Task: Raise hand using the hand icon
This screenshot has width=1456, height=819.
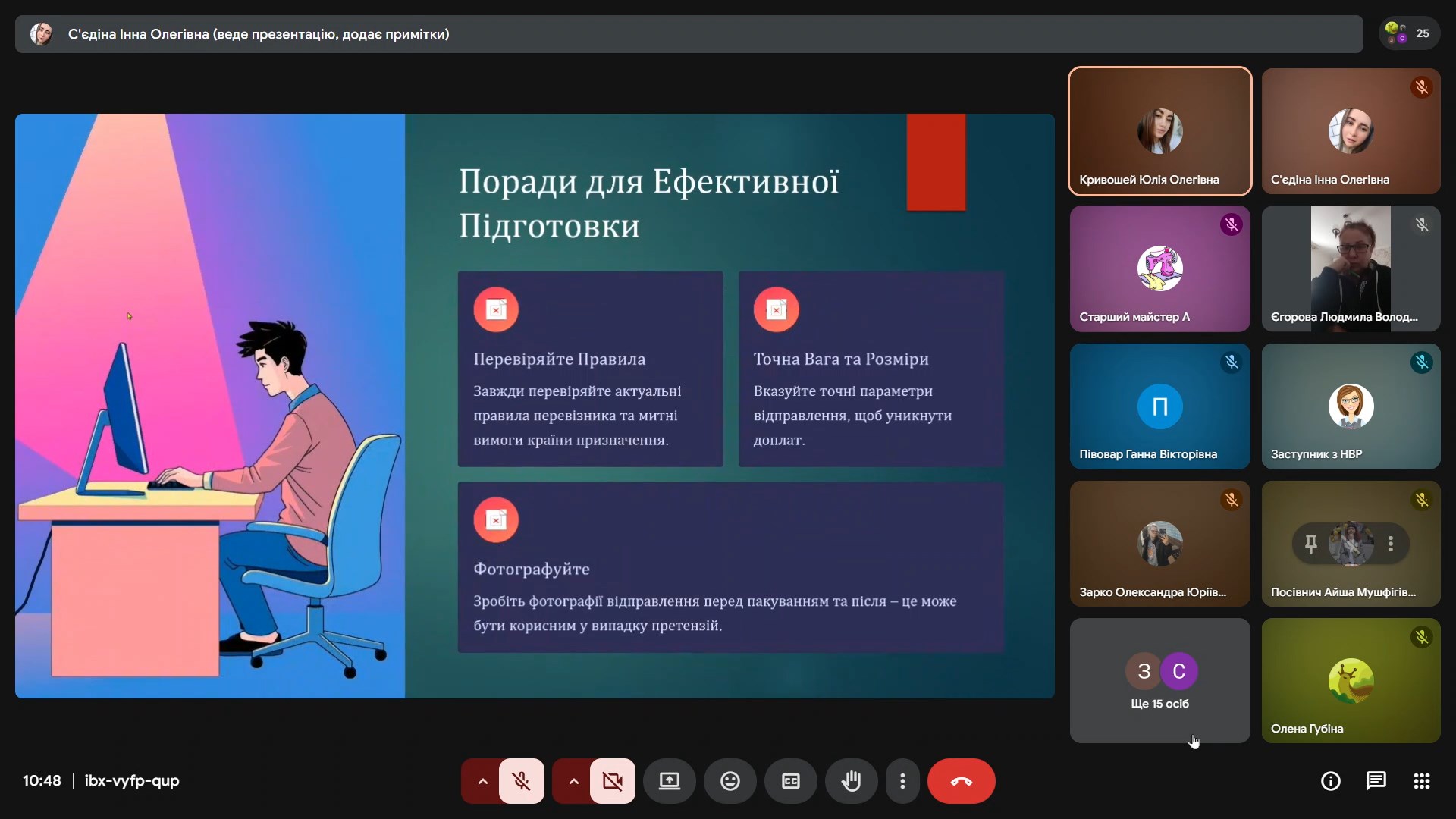Action: pyautogui.click(x=851, y=781)
